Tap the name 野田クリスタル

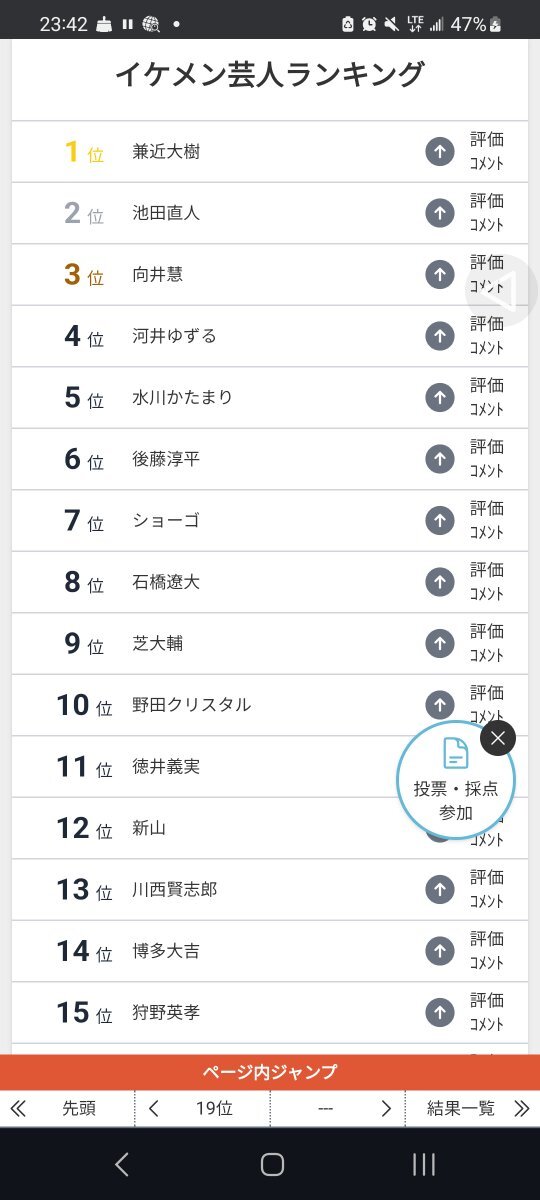(x=192, y=705)
